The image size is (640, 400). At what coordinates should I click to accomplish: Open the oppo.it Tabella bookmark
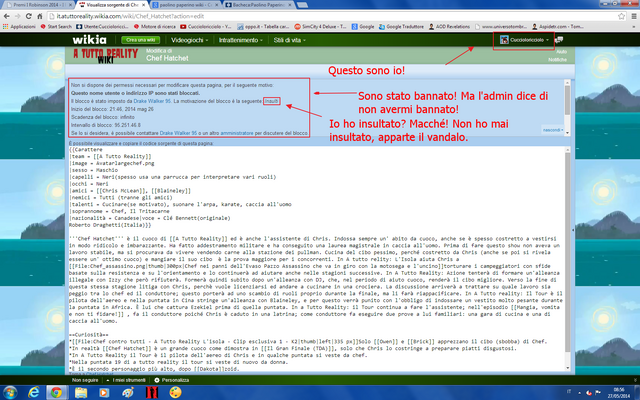coord(263,27)
